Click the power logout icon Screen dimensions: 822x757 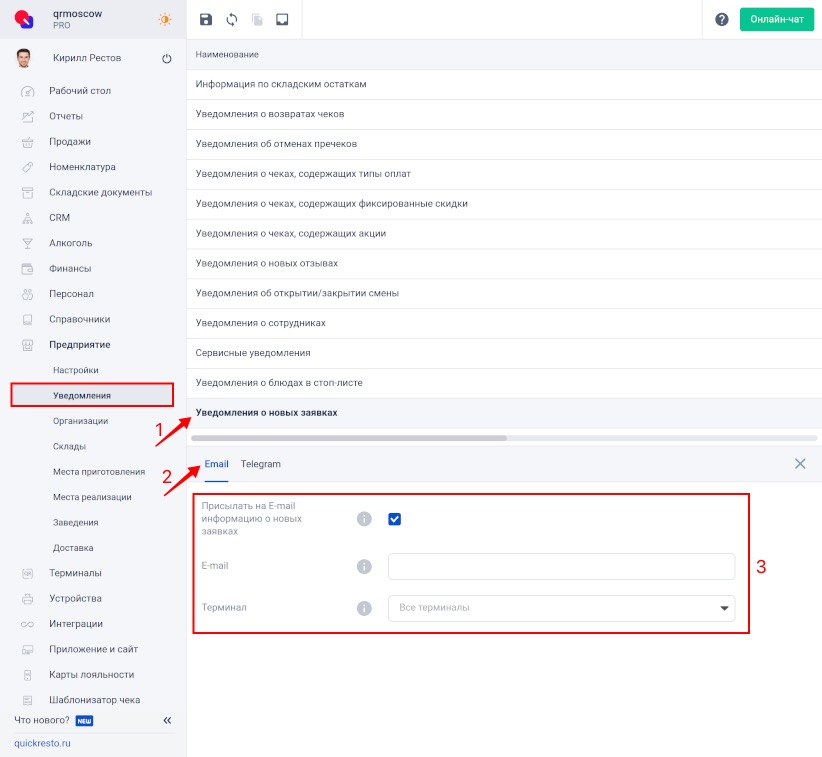coord(167,58)
